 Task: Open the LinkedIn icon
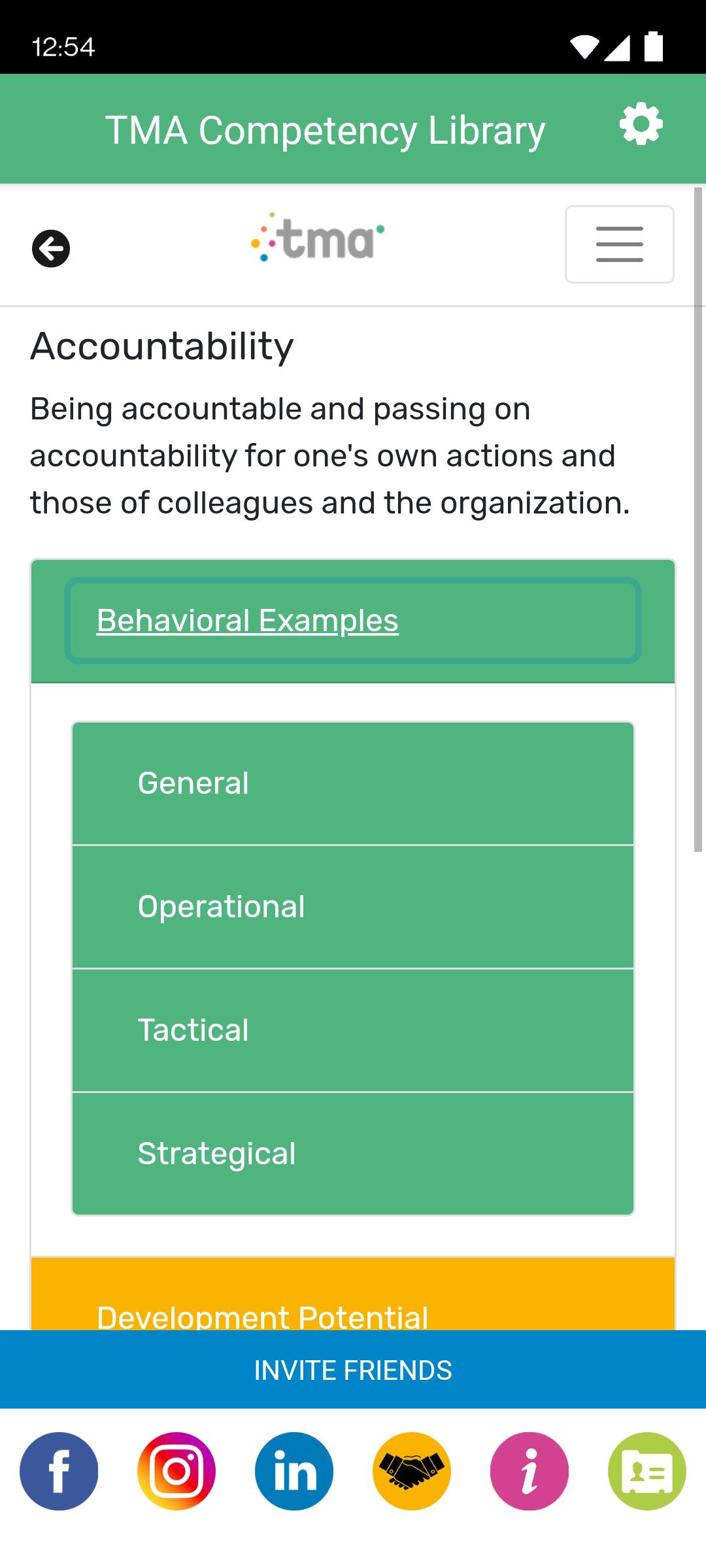[x=294, y=1471]
